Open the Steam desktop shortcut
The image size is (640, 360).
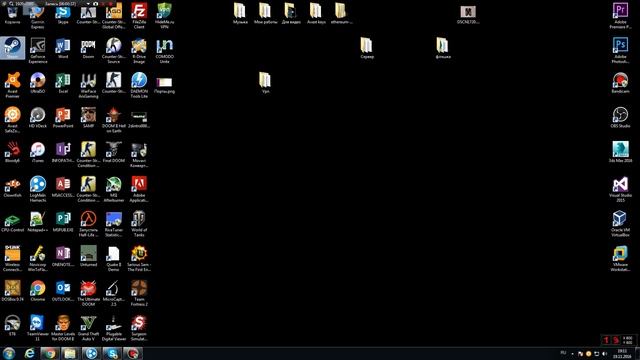[x=12, y=48]
